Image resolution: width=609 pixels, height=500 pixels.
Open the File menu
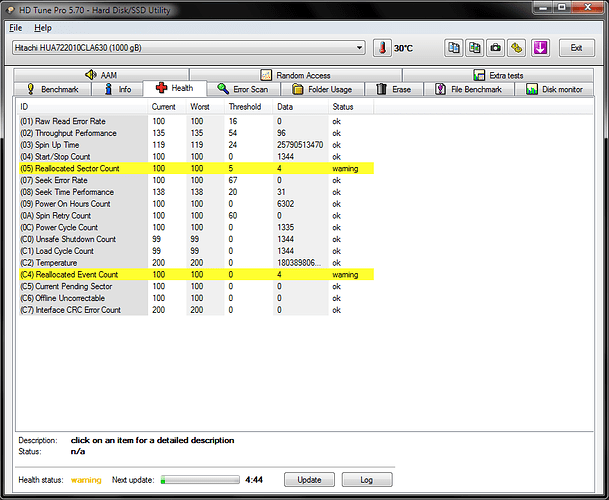16,28
